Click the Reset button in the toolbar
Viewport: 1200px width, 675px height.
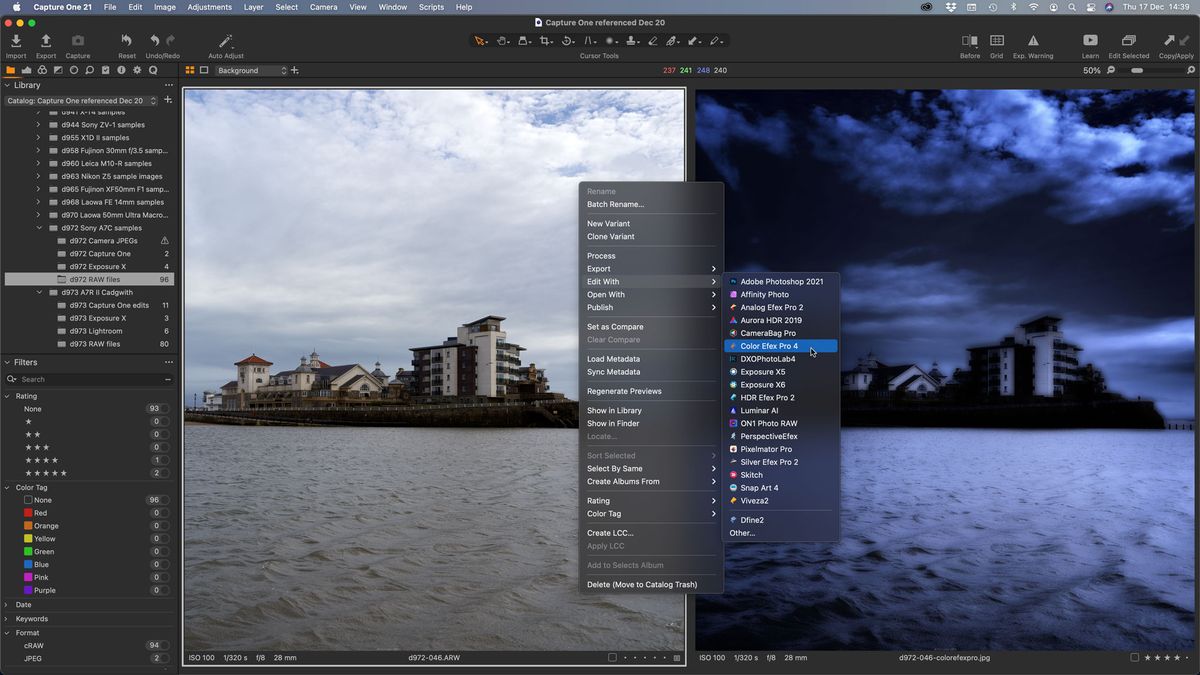(124, 40)
